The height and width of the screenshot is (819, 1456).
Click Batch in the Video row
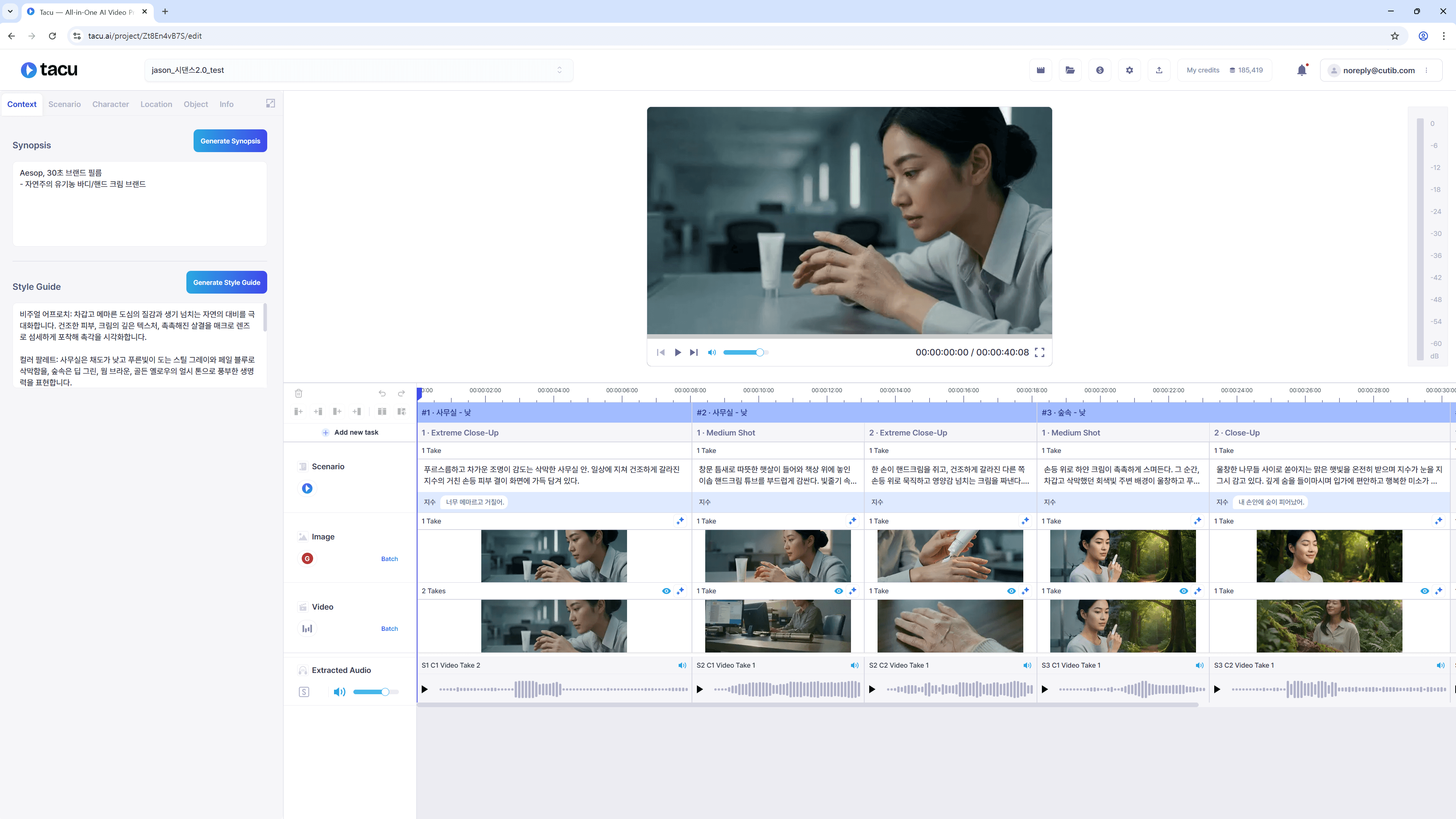[x=389, y=629]
